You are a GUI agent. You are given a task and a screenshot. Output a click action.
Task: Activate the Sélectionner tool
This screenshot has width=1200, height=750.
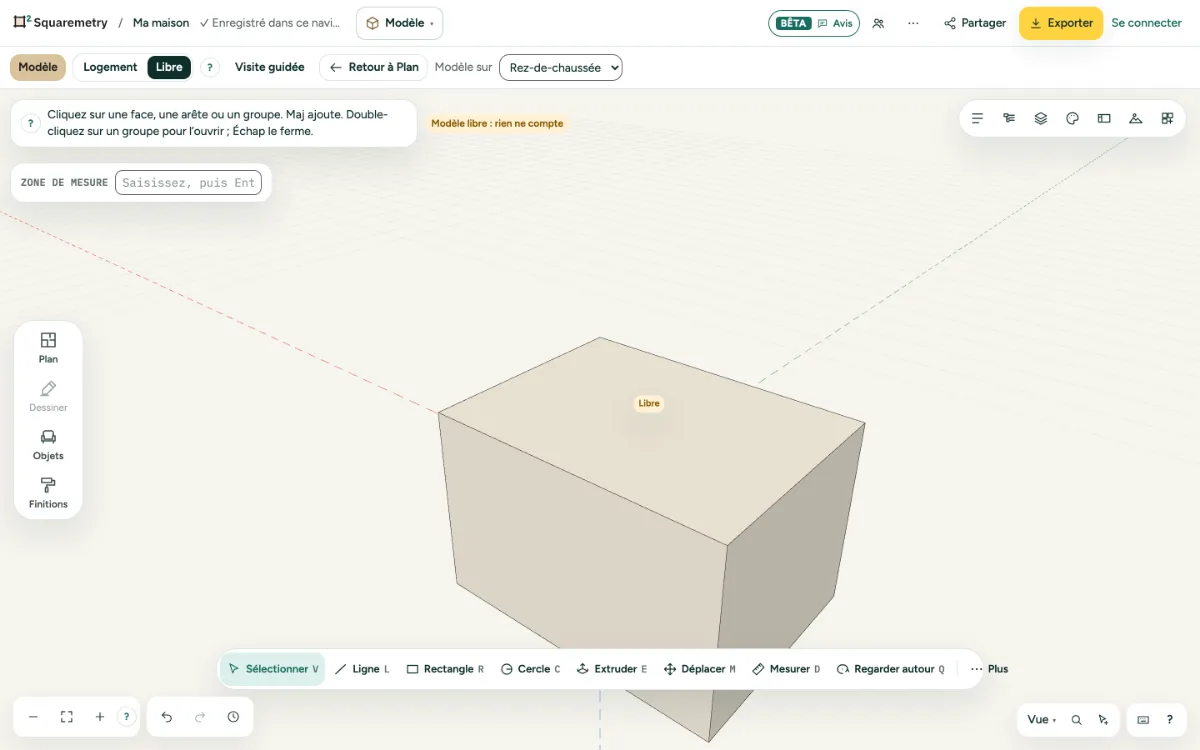(273, 669)
